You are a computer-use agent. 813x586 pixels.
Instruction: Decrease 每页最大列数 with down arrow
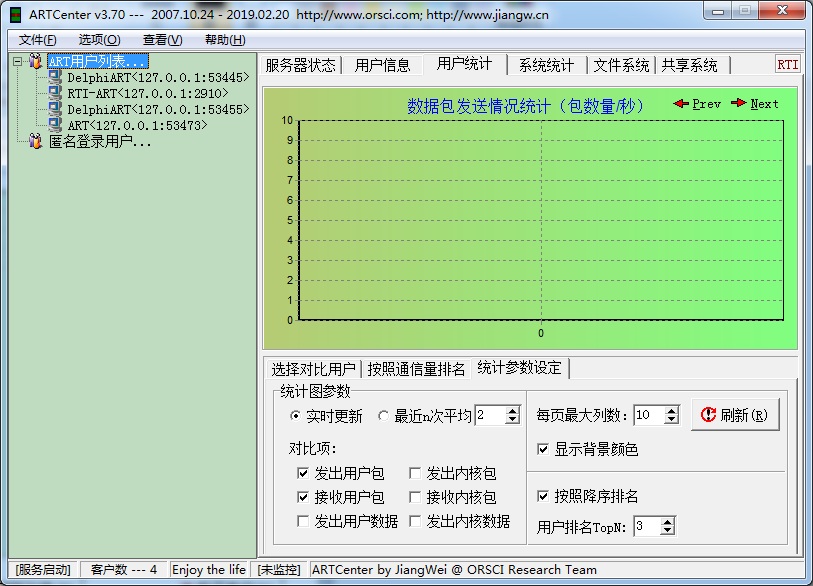pos(671,420)
